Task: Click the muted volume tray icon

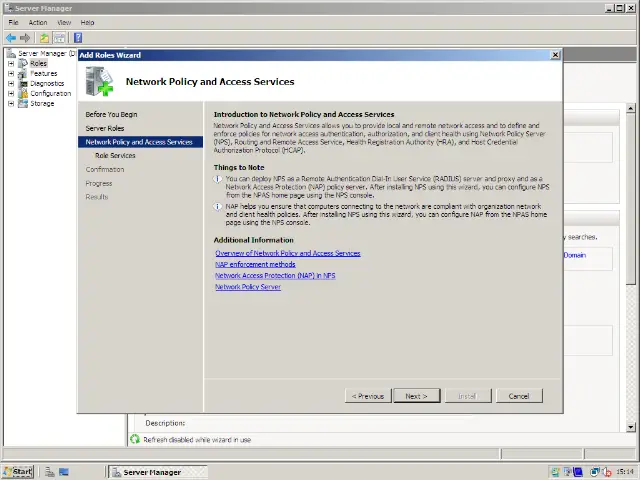Action: (607, 472)
